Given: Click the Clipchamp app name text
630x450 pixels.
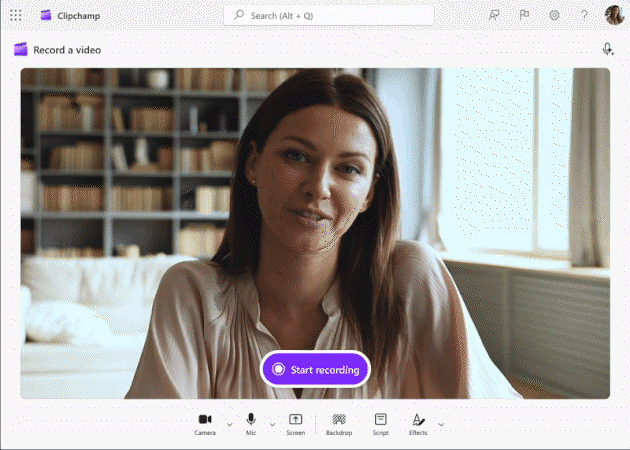Looking at the screenshot, I should coord(79,16).
